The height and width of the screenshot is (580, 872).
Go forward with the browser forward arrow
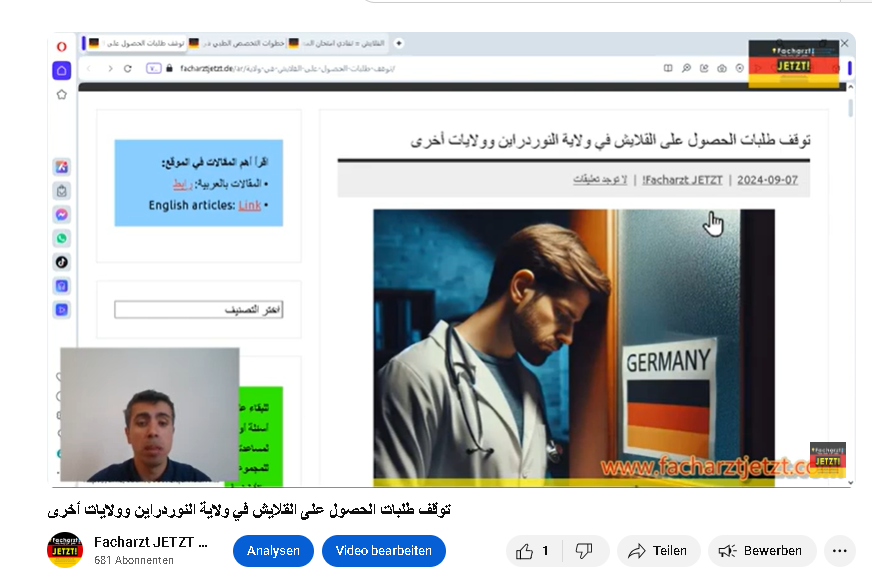pyautogui.click(x=110, y=68)
